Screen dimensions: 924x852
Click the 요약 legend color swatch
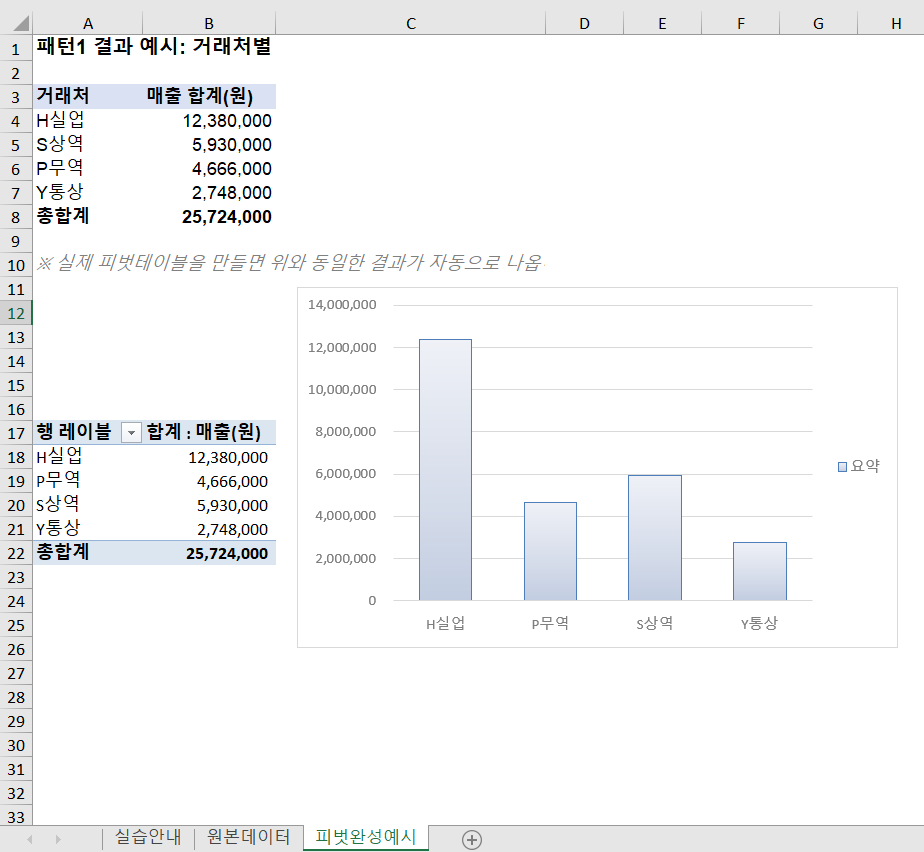pos(842,467)
